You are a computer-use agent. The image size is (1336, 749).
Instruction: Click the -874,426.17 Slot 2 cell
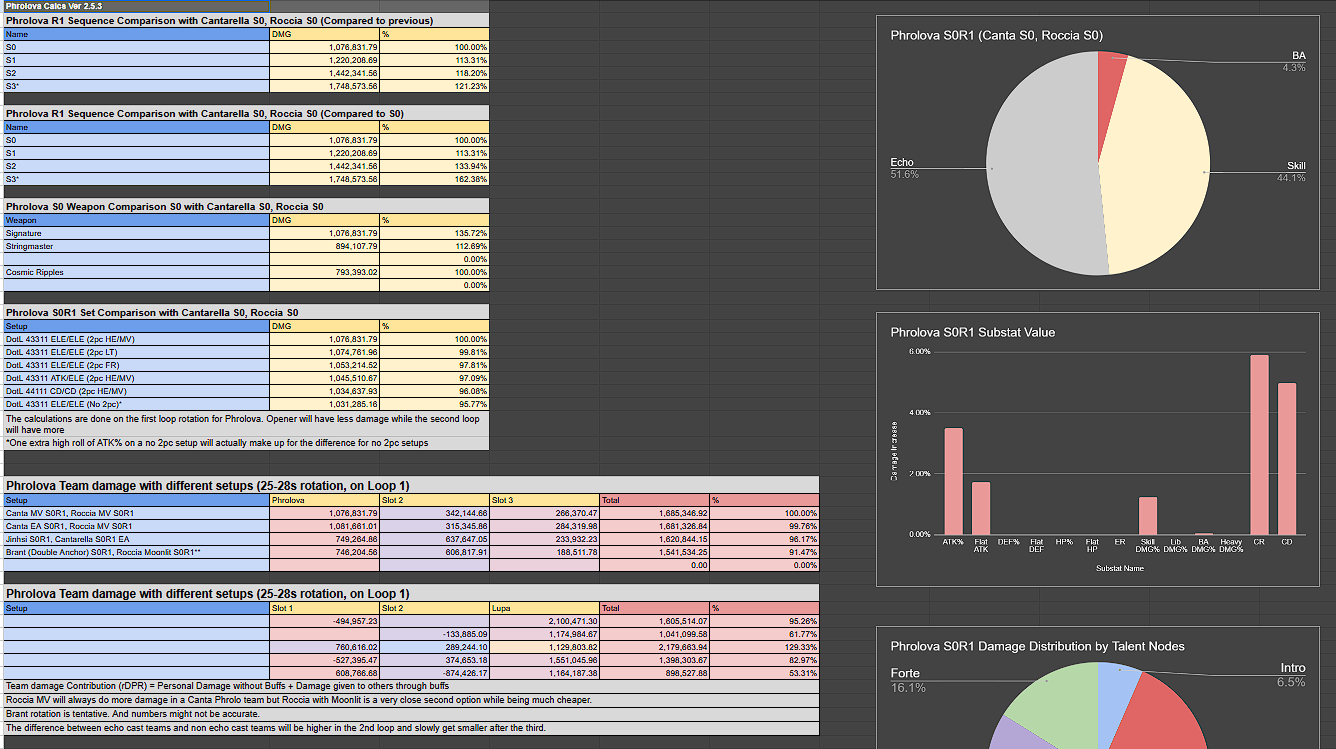[434, 673]
